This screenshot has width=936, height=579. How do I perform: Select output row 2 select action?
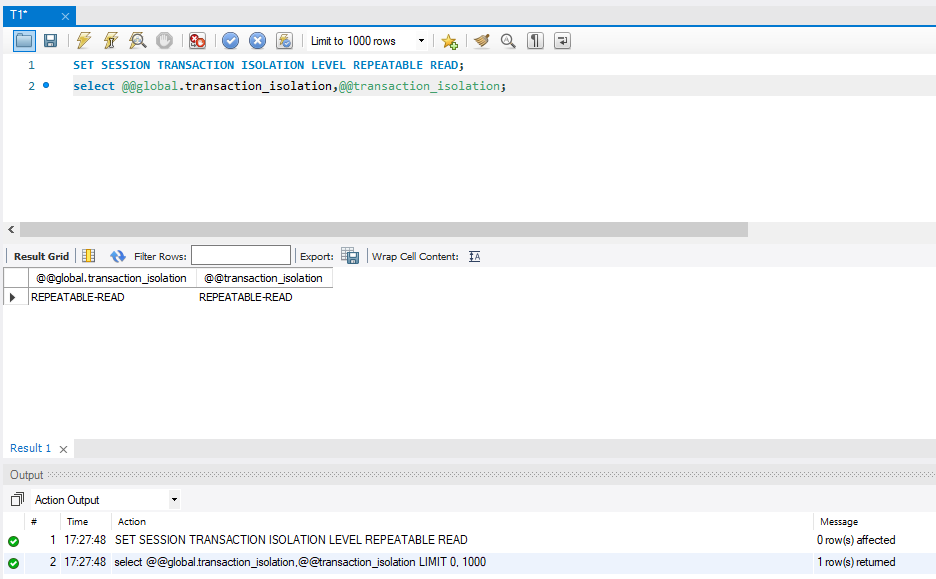[300, 562]
